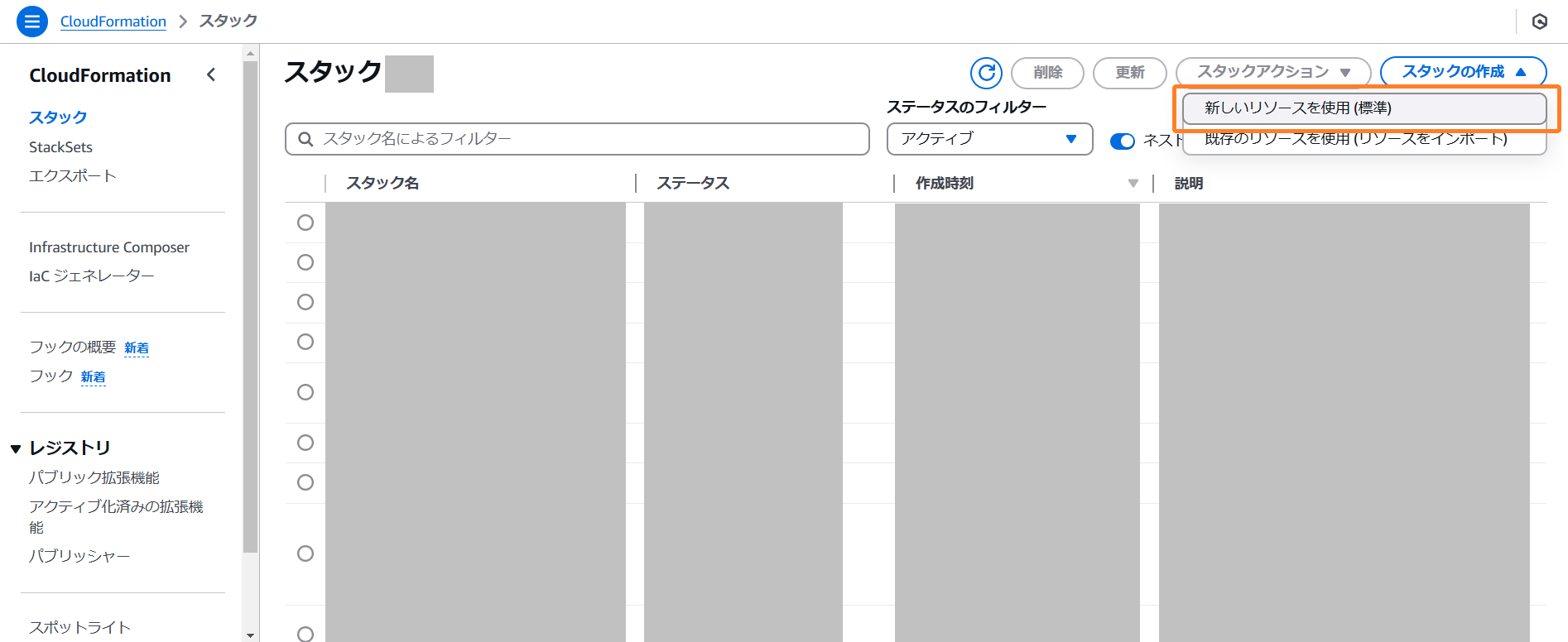The width and height of the screenshot is (1568, 642).
Task: Click the refresh stacks icon button
Action: point(986,73)
